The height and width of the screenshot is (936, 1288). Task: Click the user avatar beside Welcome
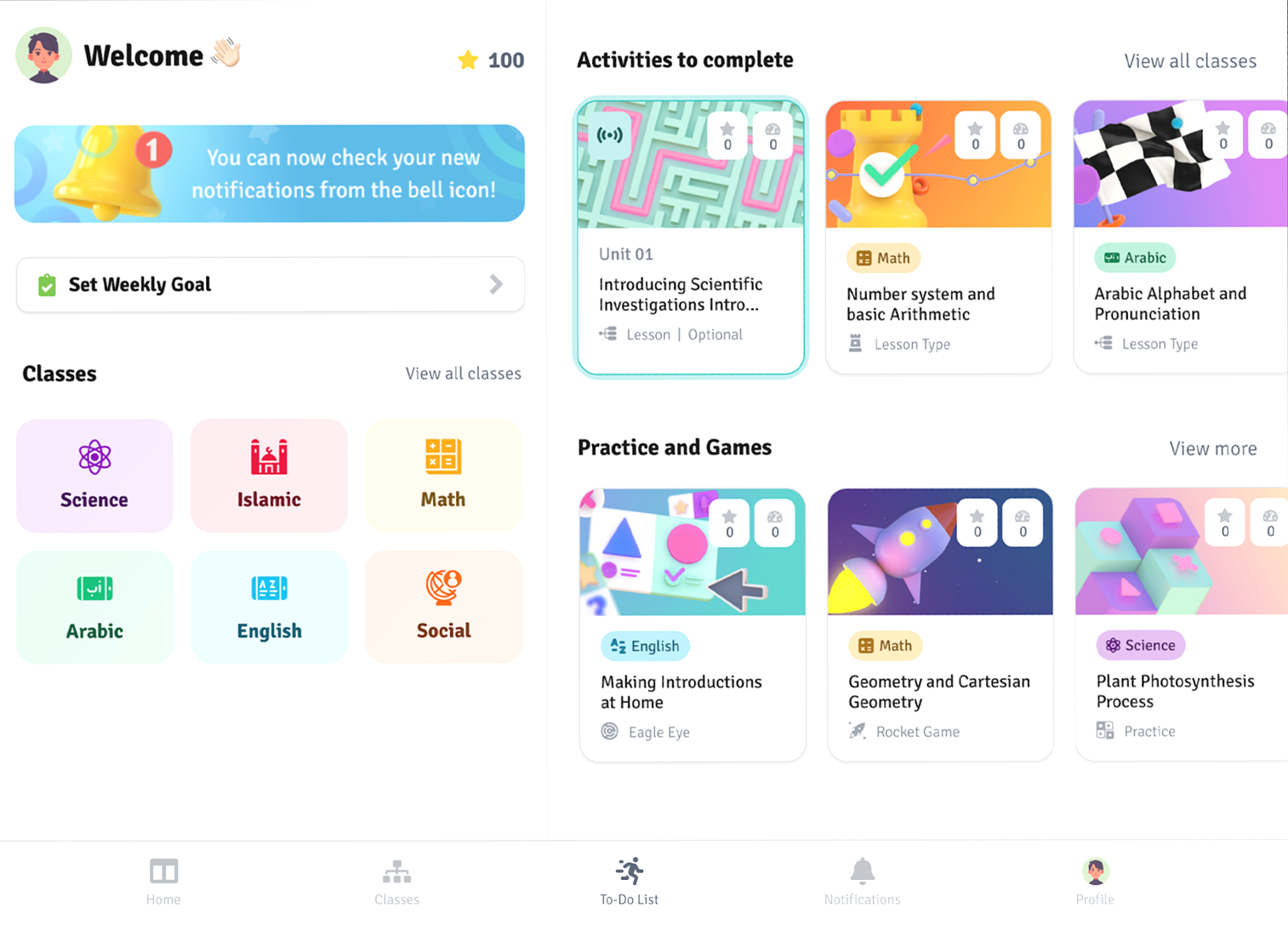43,56
